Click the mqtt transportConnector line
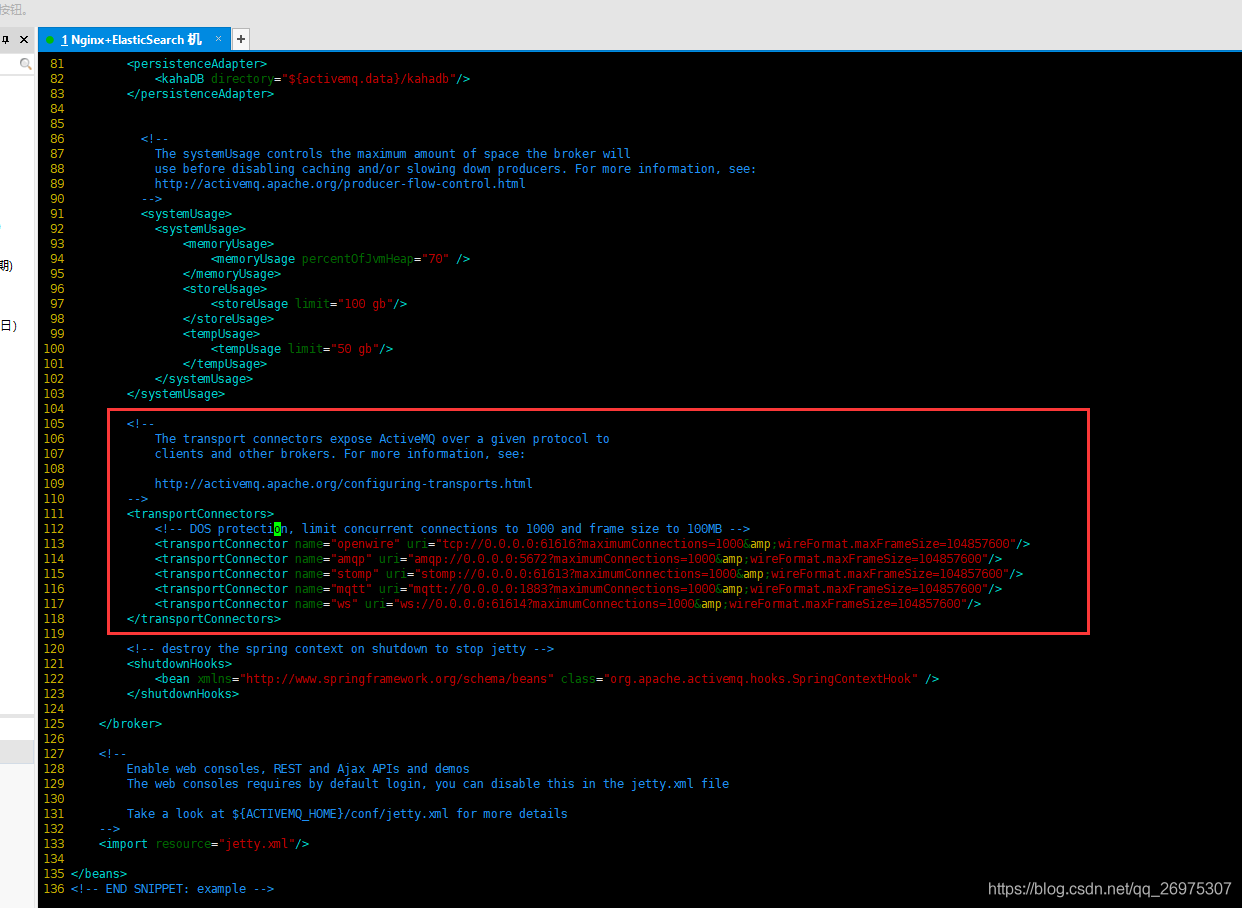Image resolution: width=1242 pixels, height=908 pixels. click(x=578, y=589)
